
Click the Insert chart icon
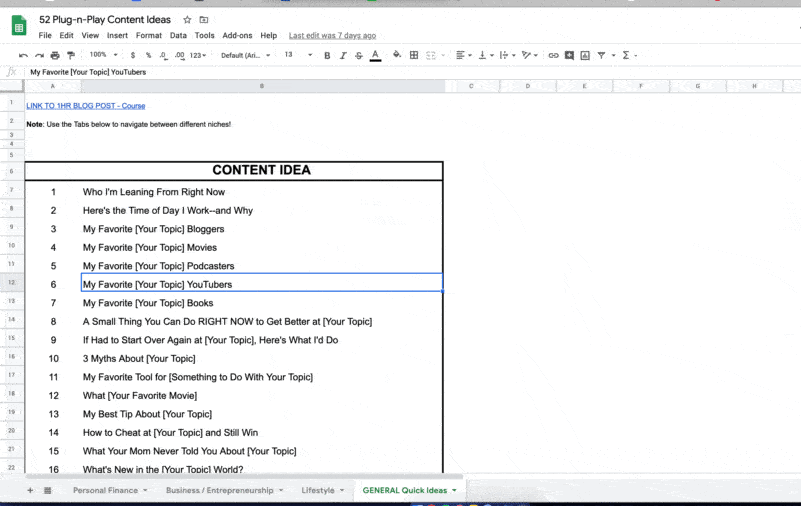[x=585, y=55]
